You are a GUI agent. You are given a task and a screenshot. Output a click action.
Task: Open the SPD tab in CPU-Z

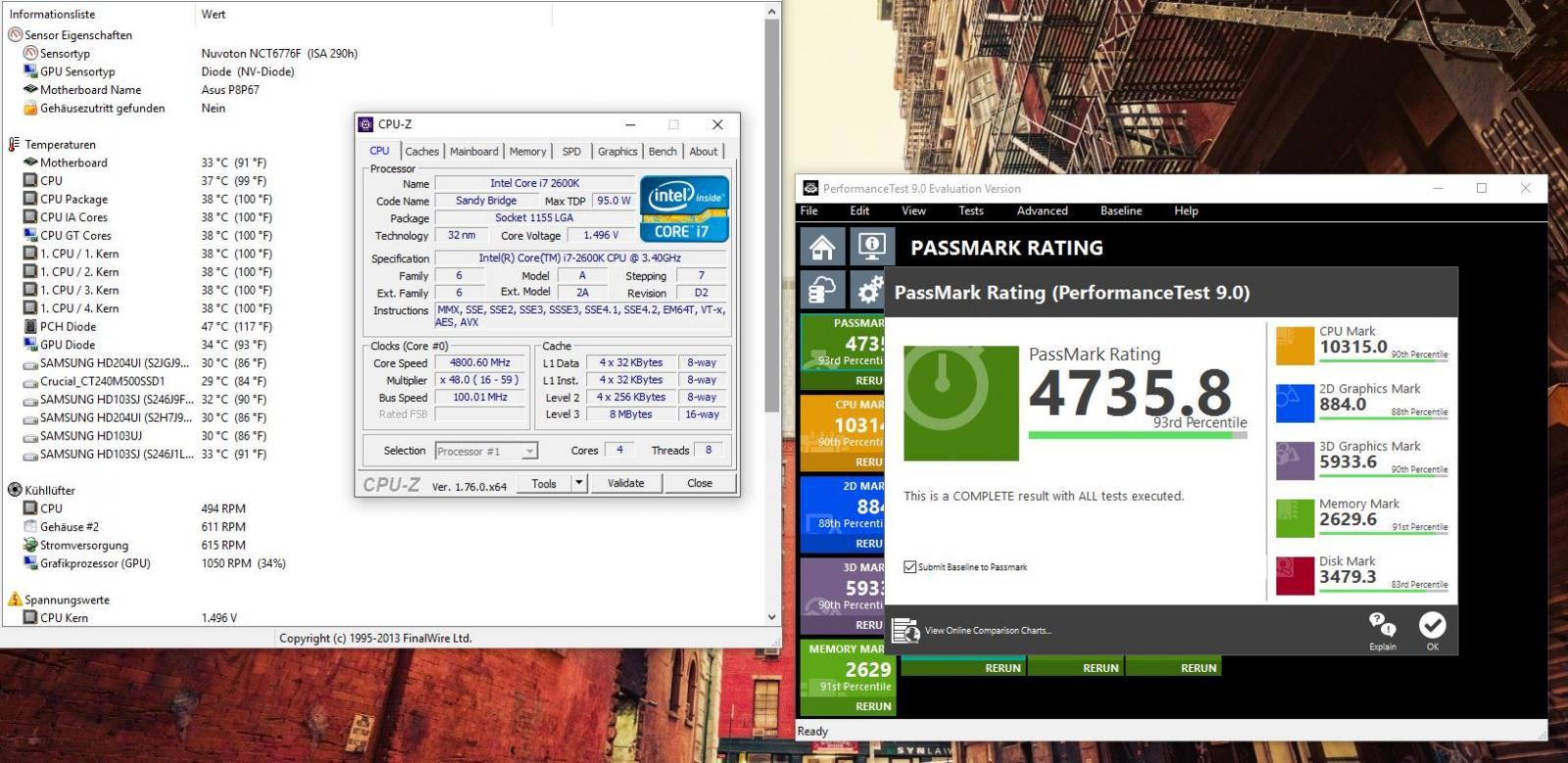coord(571,151)
